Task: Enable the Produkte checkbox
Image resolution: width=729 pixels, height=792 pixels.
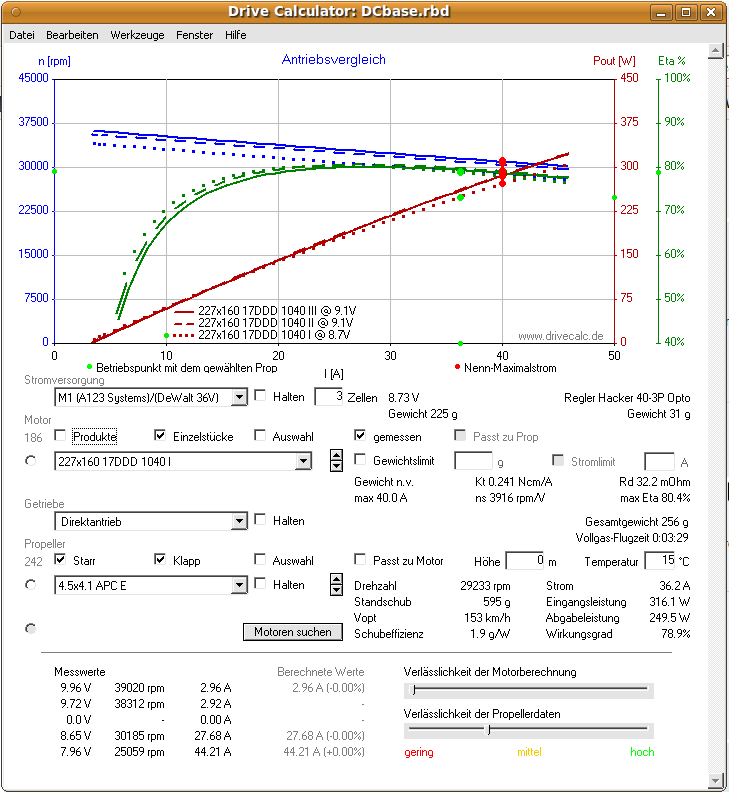Action: [61, 436]
